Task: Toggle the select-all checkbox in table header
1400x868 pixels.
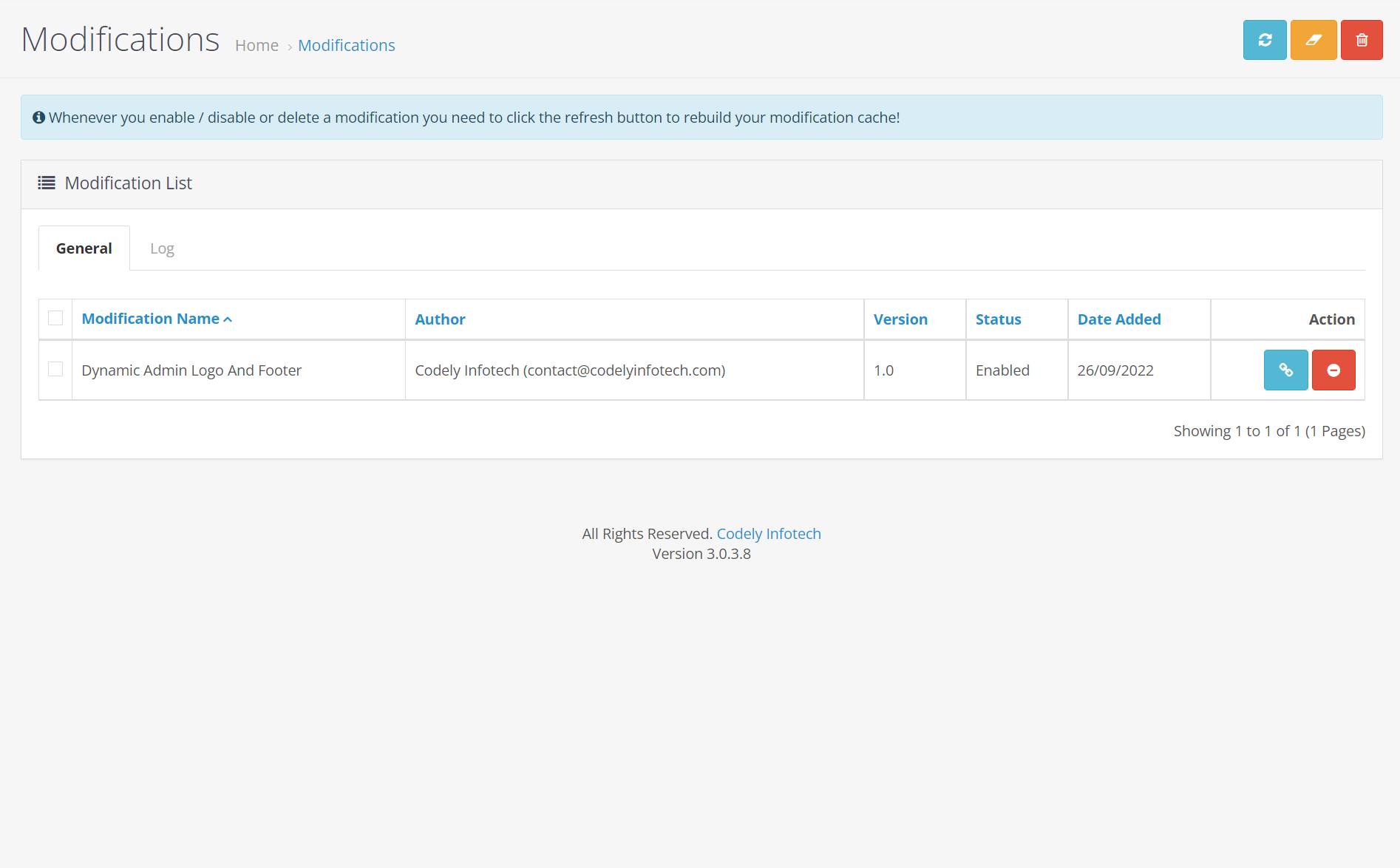Action: click(x=55, y=318)
